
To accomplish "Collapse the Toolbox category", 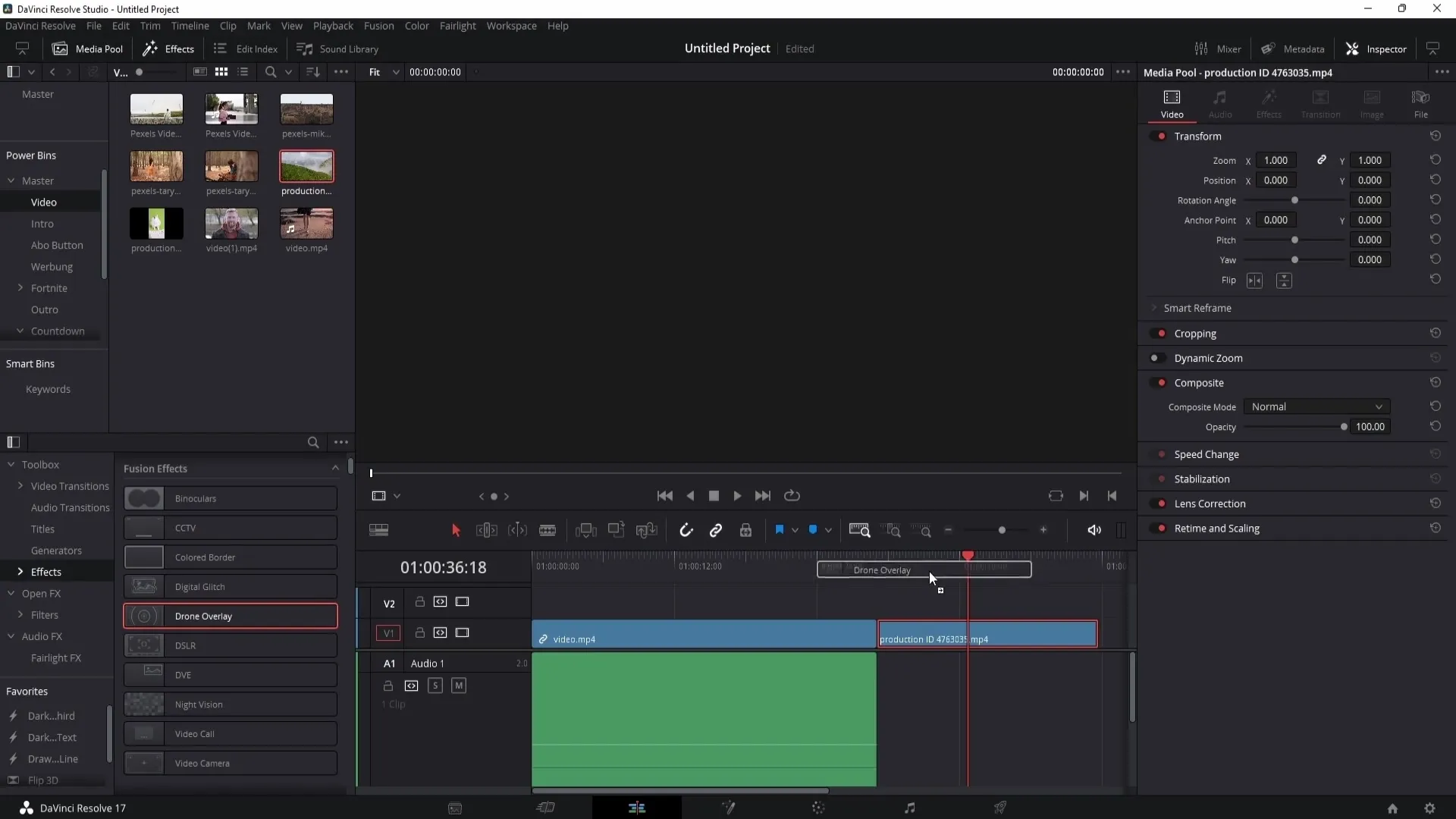I will click(11, 465).
